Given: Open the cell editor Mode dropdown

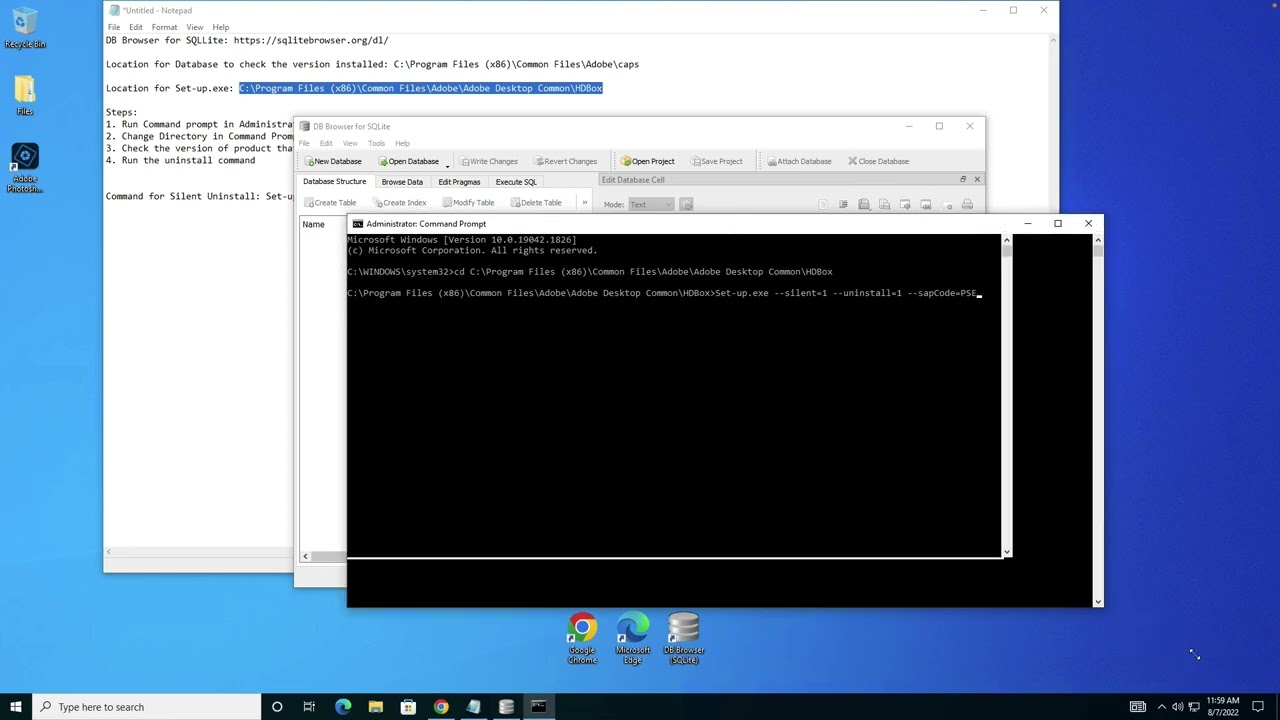Looking at the screenshot, I should 651,204.
